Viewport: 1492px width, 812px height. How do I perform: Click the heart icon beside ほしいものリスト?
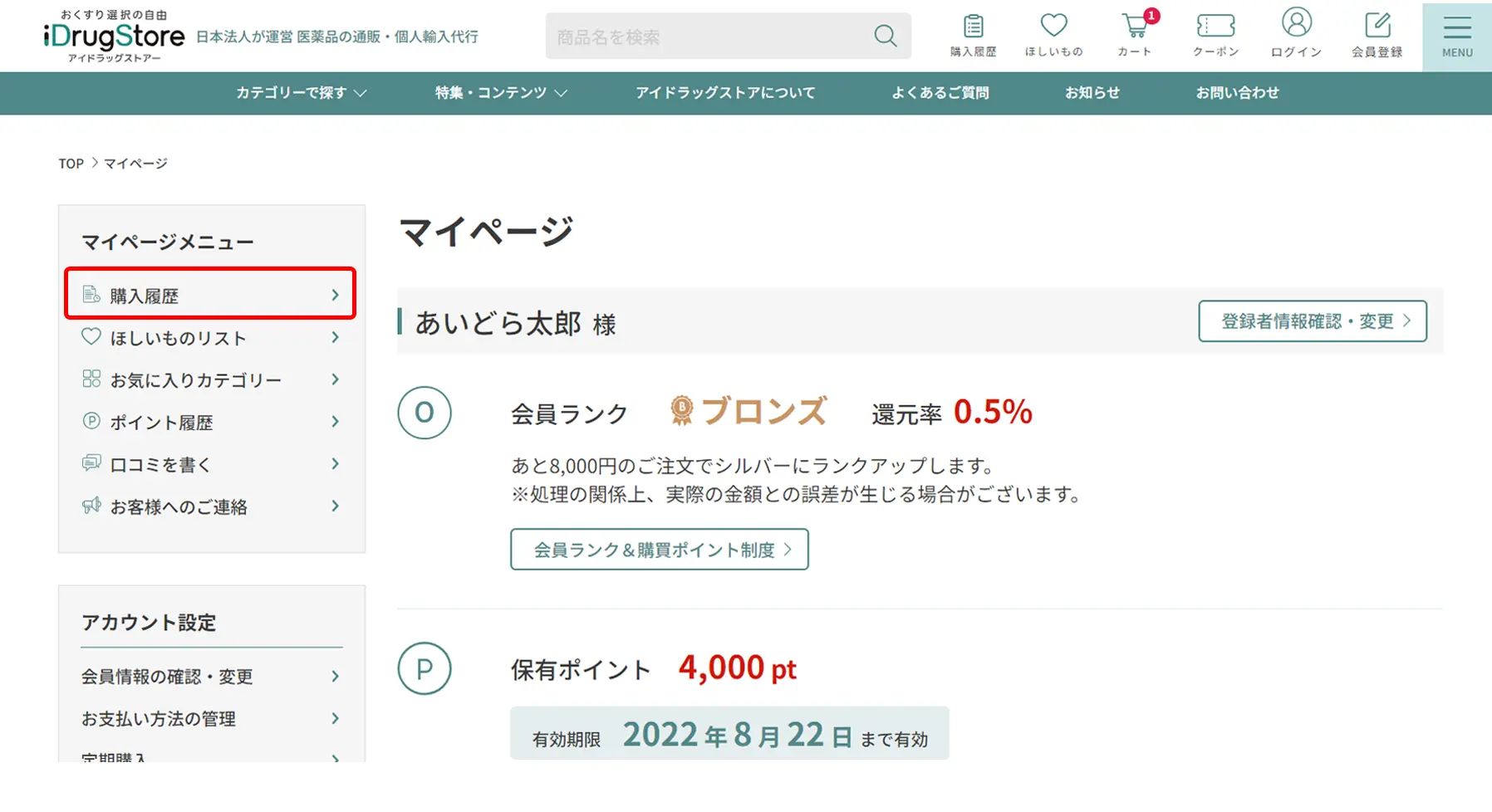coord(91,336)
